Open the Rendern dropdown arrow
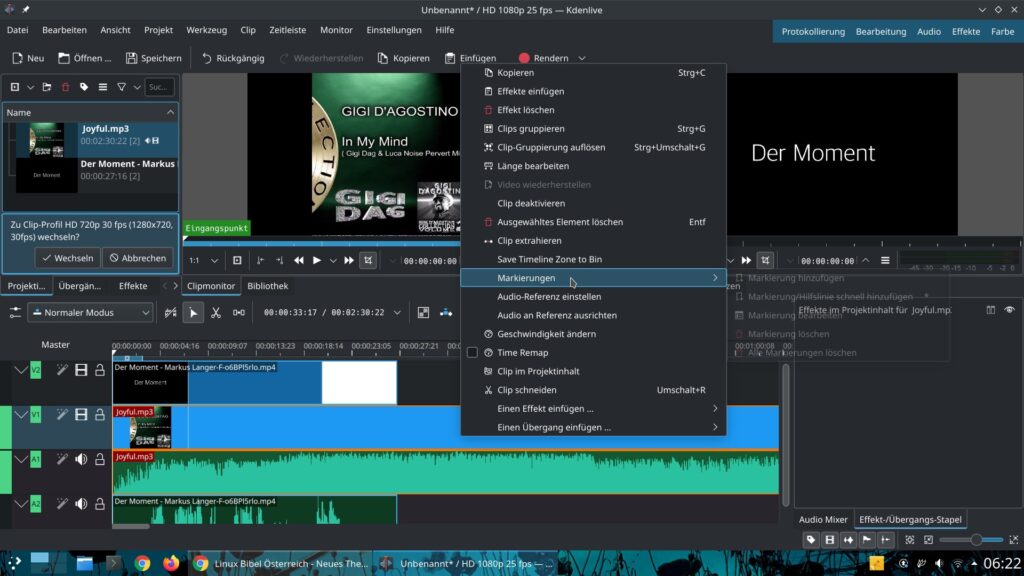This screenshot has width=1024, height=576. point(582,58)
